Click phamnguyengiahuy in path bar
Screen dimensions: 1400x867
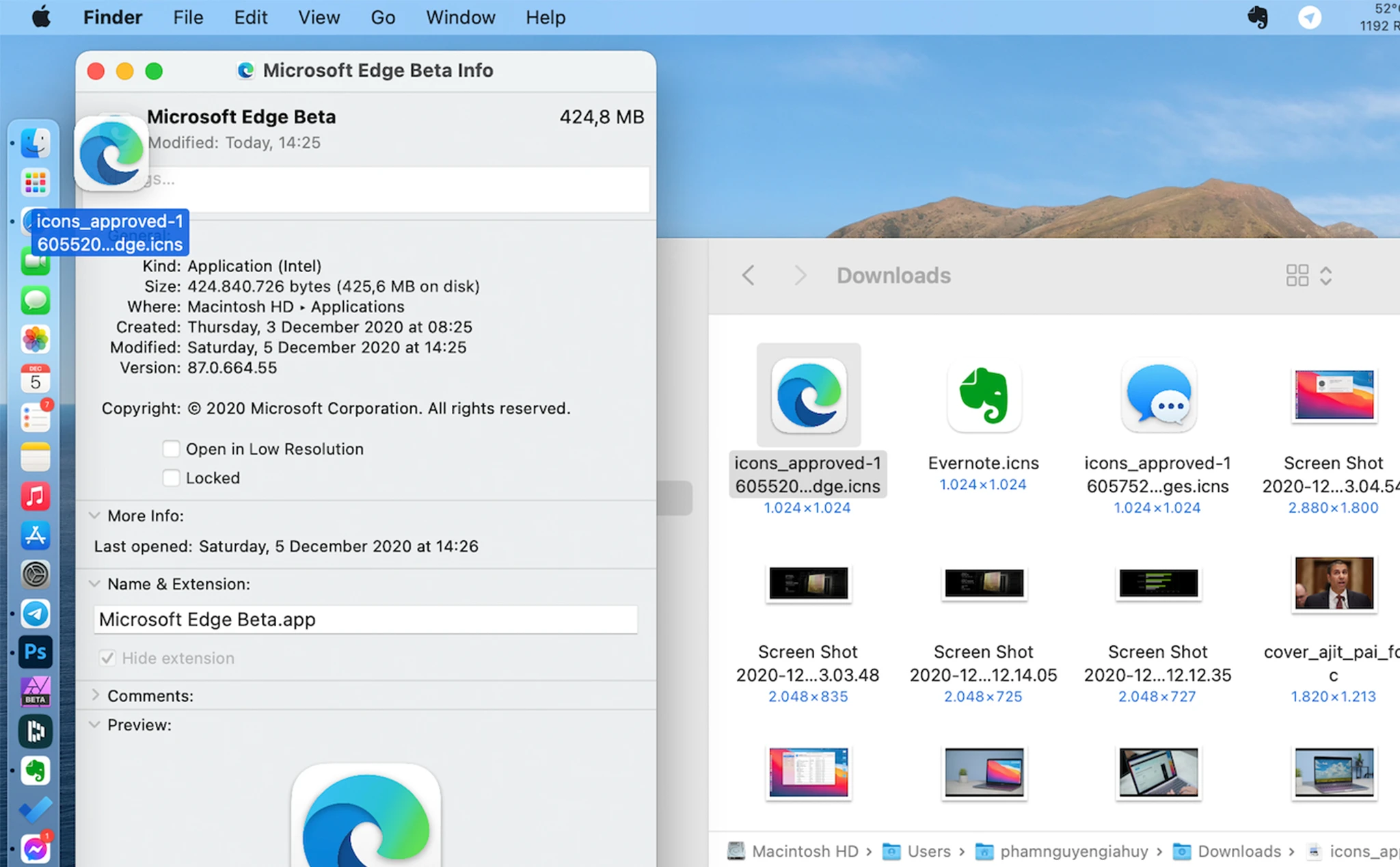coord(1062,851)
